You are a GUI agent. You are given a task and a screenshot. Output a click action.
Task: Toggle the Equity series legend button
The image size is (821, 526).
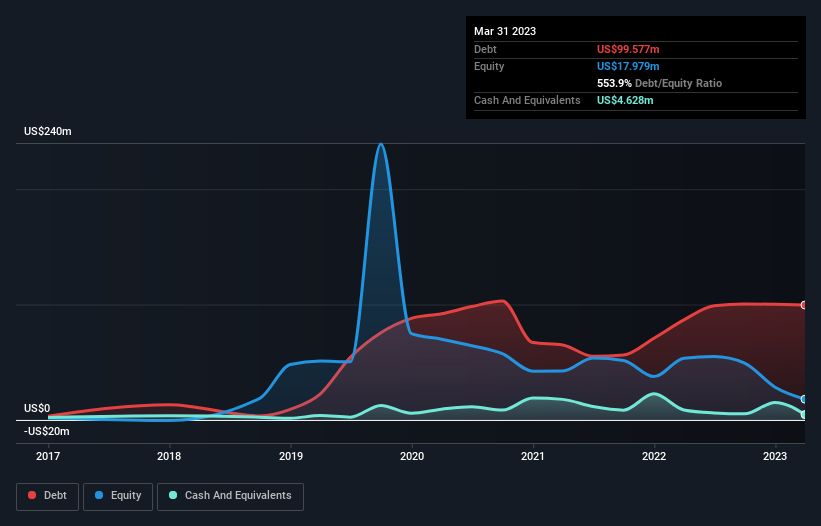click(x=118, y=496)
